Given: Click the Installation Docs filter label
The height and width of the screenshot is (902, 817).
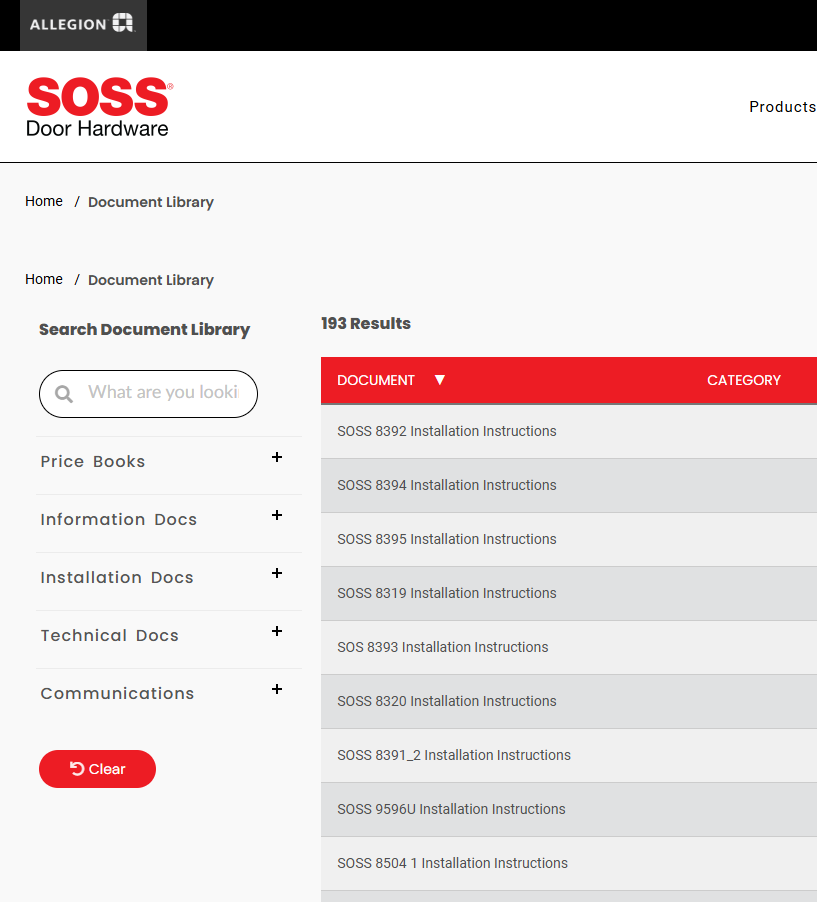Looking at the screenshot, I should point(117,578).
